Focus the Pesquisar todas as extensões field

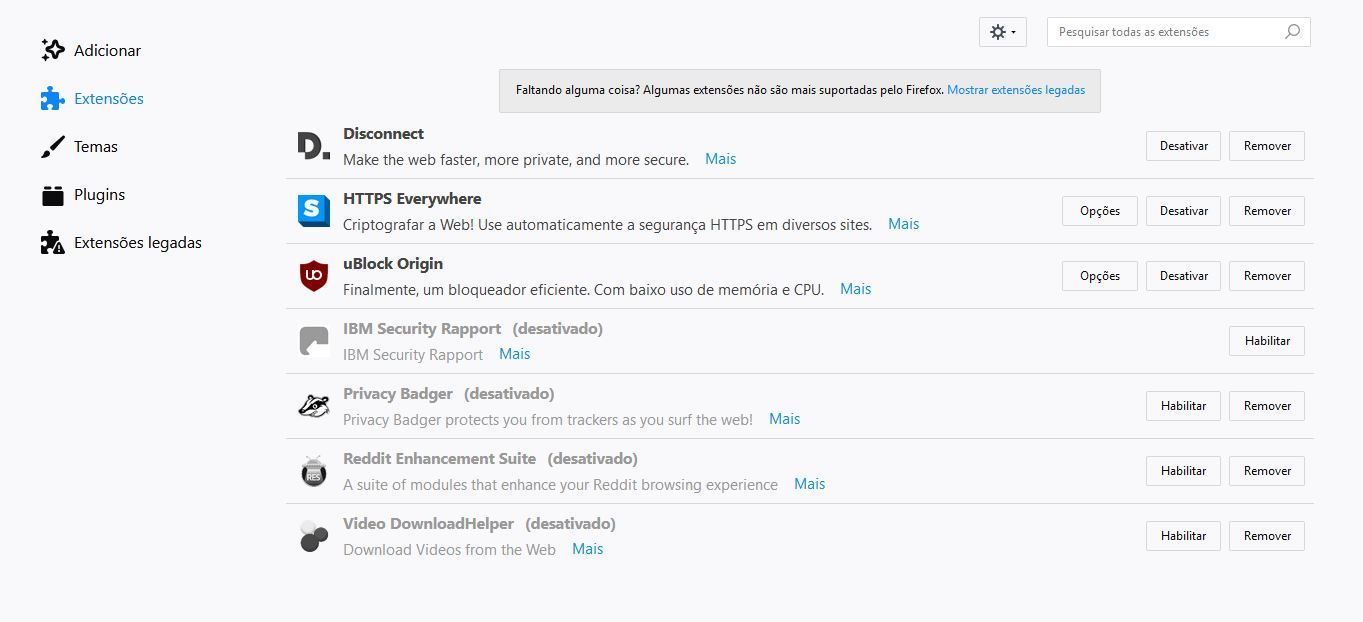pos(1165,32)
